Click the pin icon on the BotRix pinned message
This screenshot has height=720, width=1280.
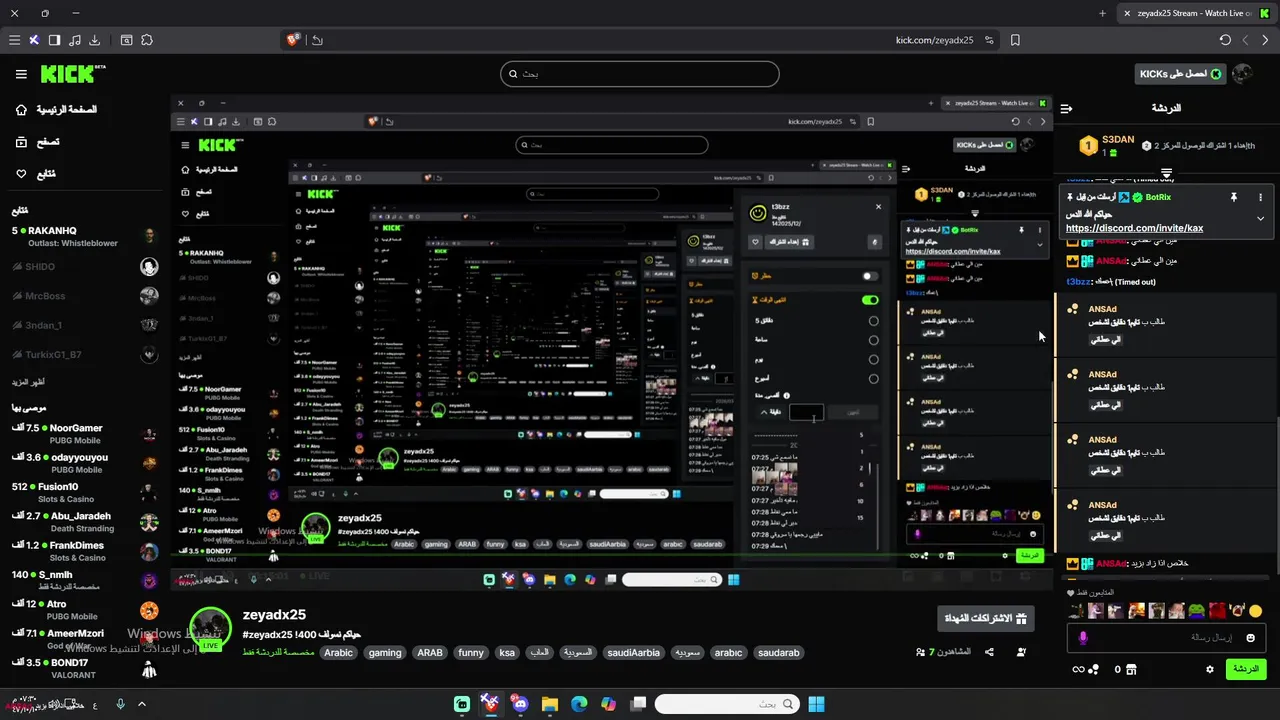(x=1234, y=198)
